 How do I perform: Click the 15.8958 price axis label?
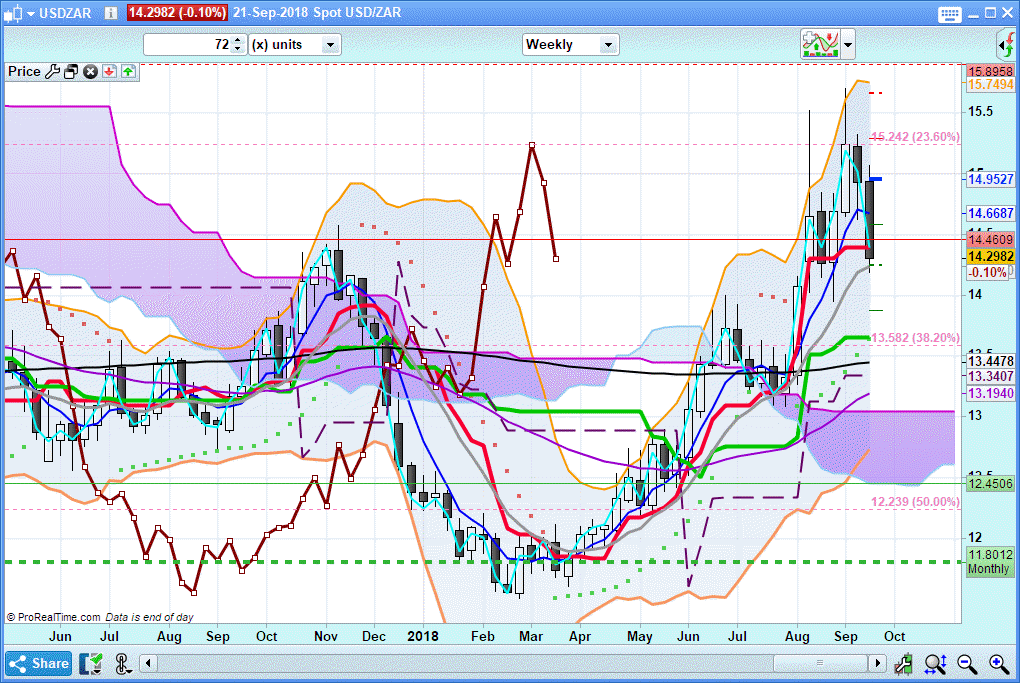tap(990, 72)
